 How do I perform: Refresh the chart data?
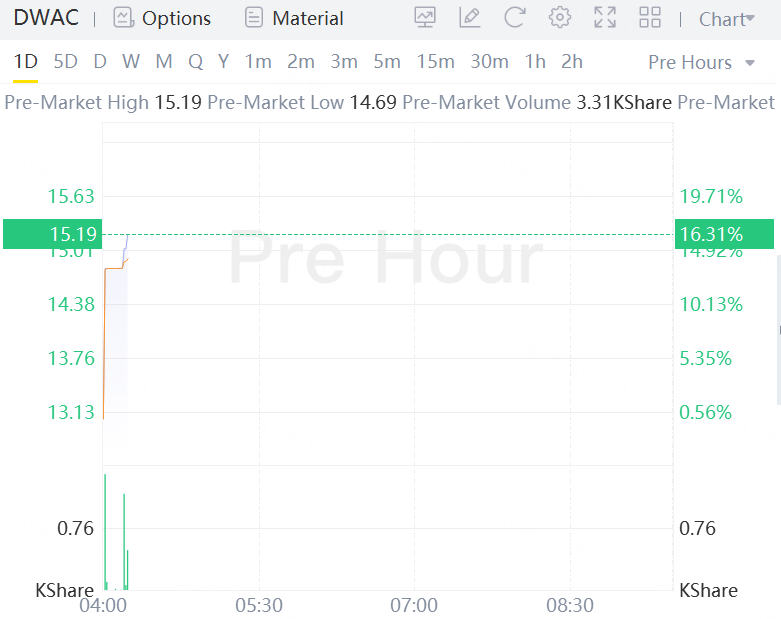(515, 18)
